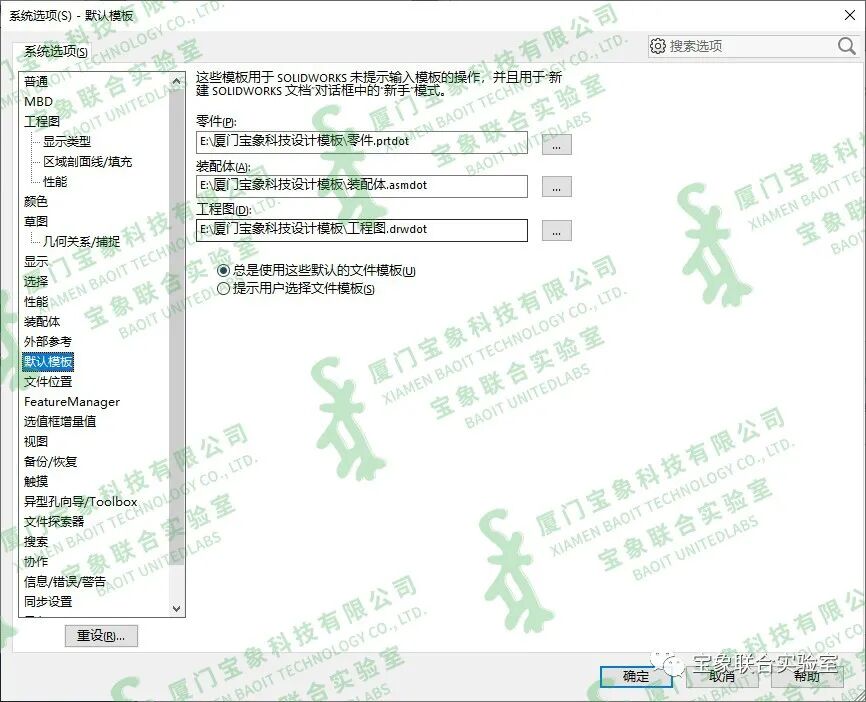The height and width of the screenshot is (702, 866).
Task: Select 装配体 in the options tree
Action: [x=42, y=321]
